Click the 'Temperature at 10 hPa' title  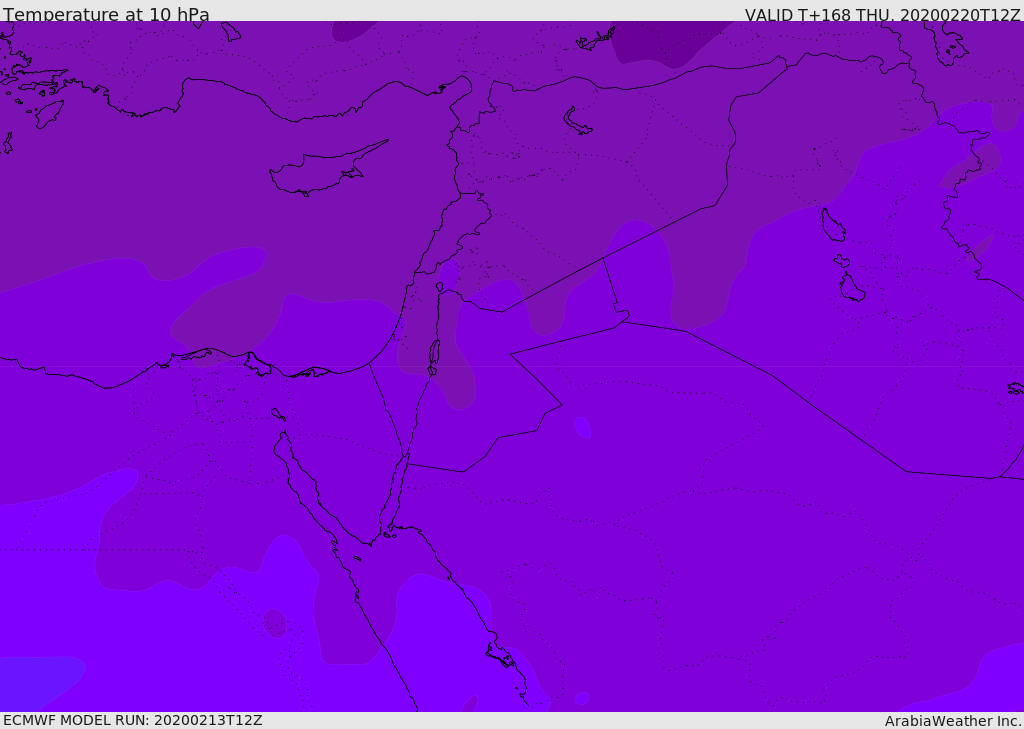pyautogui.click(x=106, y=14)
